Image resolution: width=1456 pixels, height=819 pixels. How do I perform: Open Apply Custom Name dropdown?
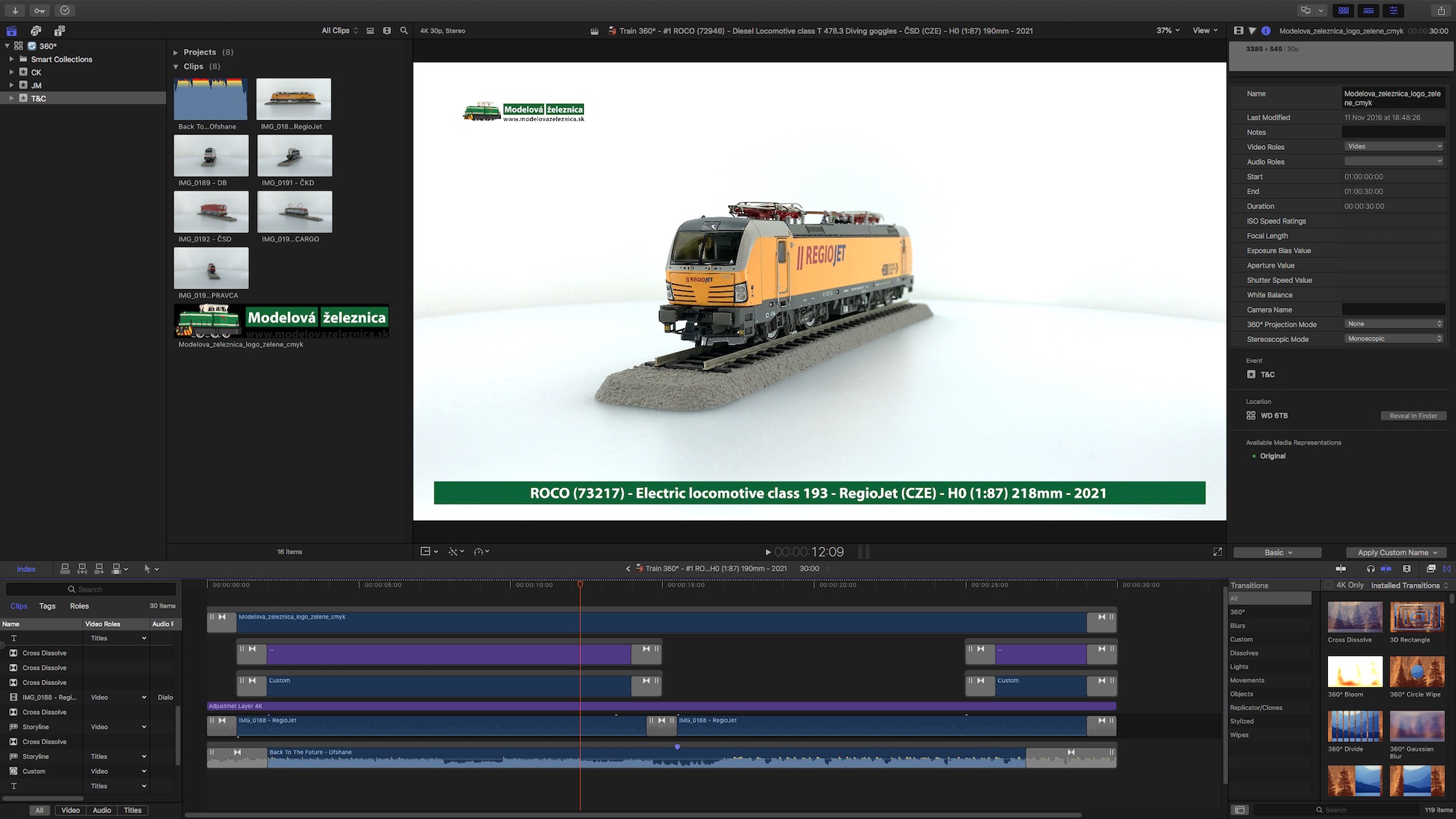tap(1397, 553)
